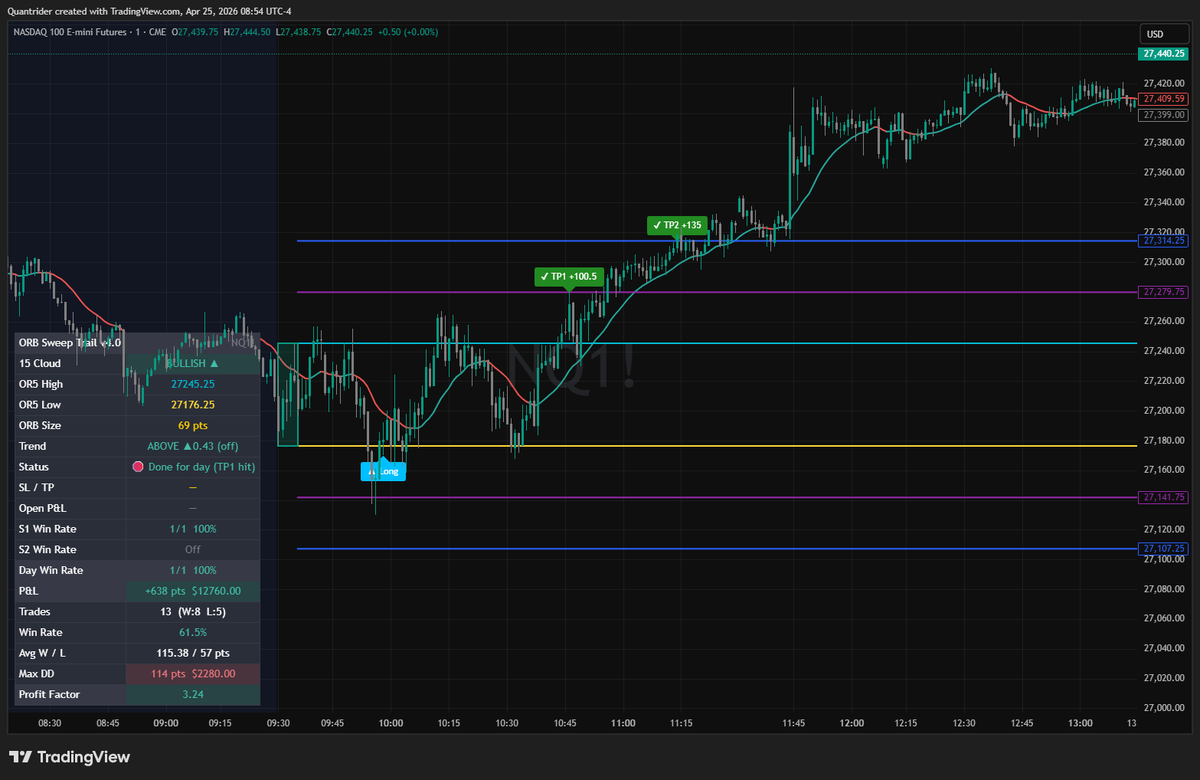Click the close value C27,440.25
The height and width of the screenshot is (780, 1200).
coord(352,32)
